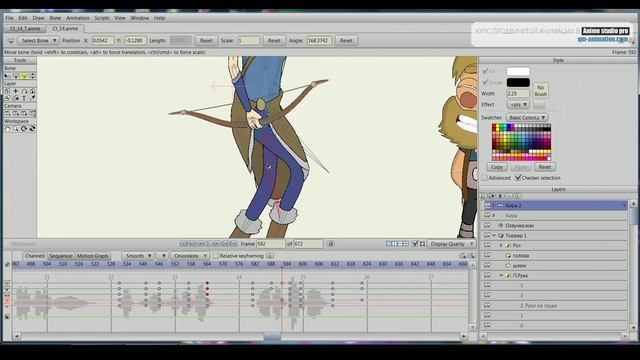The height and width of the screenshot is (360, 640).
Task: Activate the Rotate Workspace tool
Action: (24, 129)
